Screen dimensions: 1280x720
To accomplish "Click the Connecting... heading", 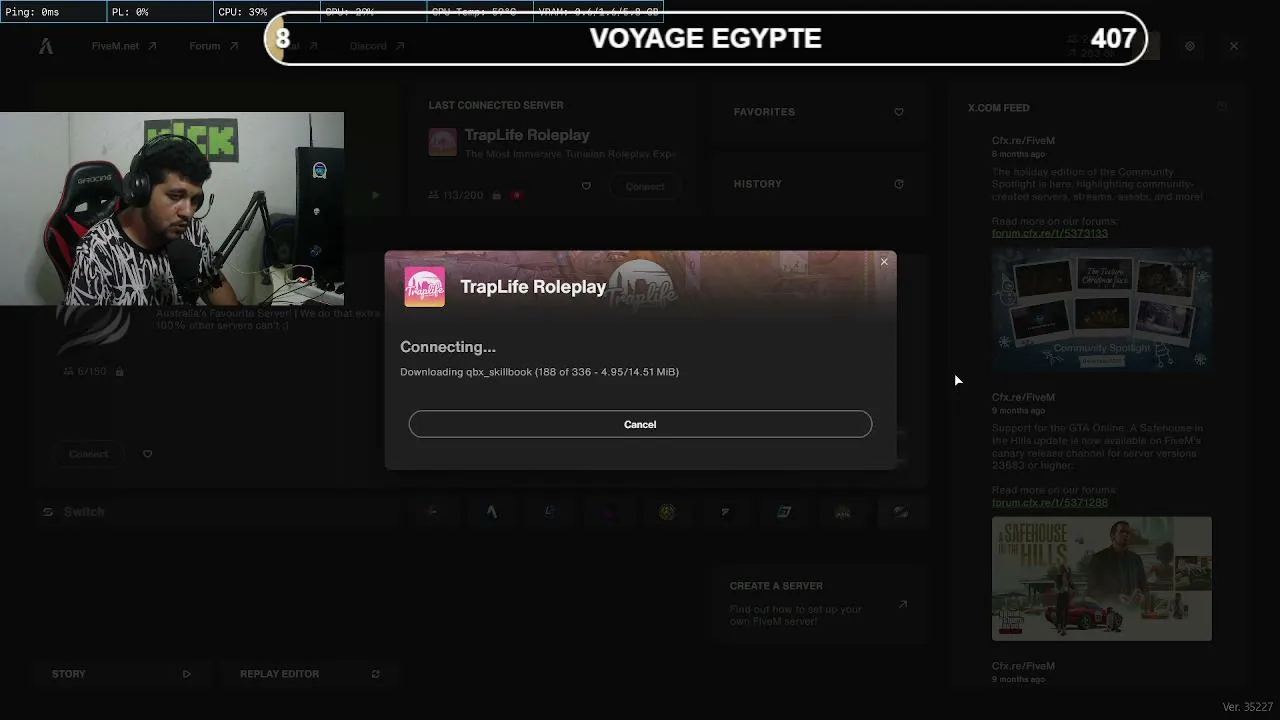I will tap(448, 347).
